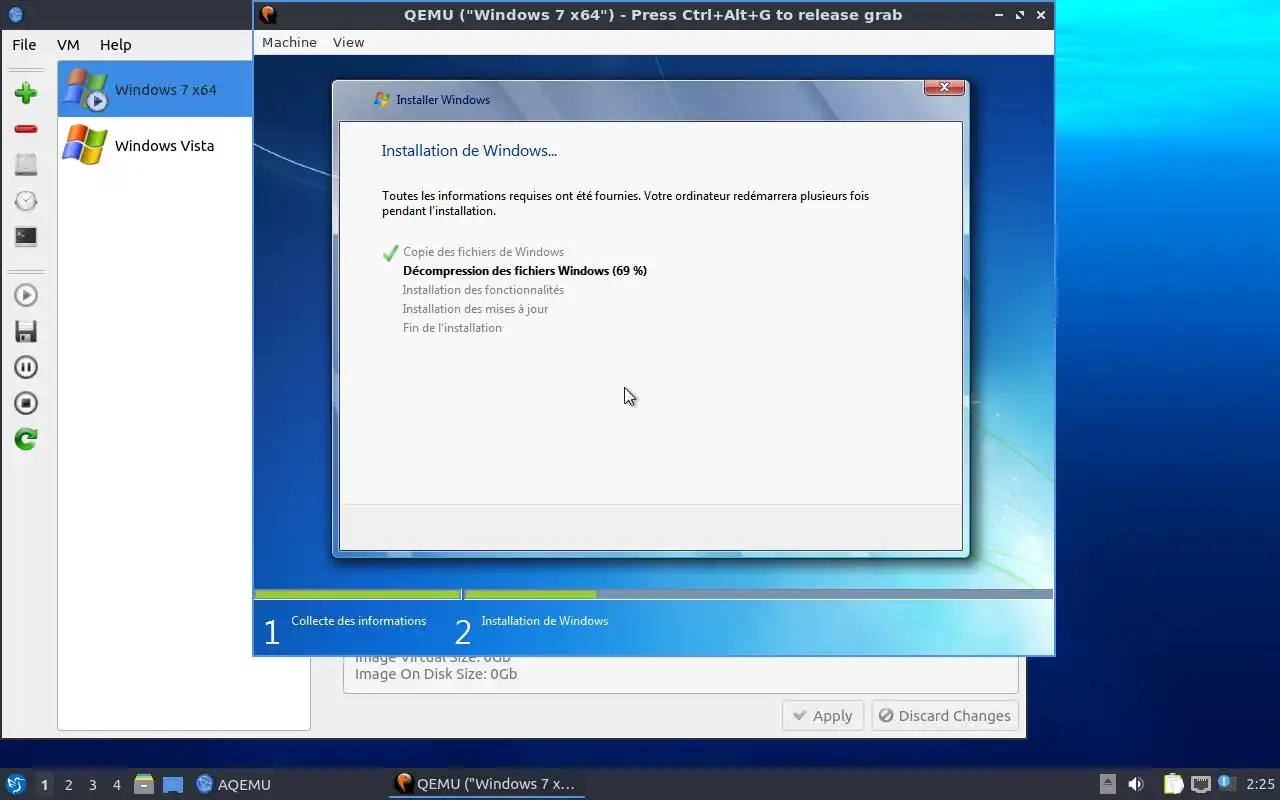
Task: Open the QEMU Machine menu
Action: [289, 42]
